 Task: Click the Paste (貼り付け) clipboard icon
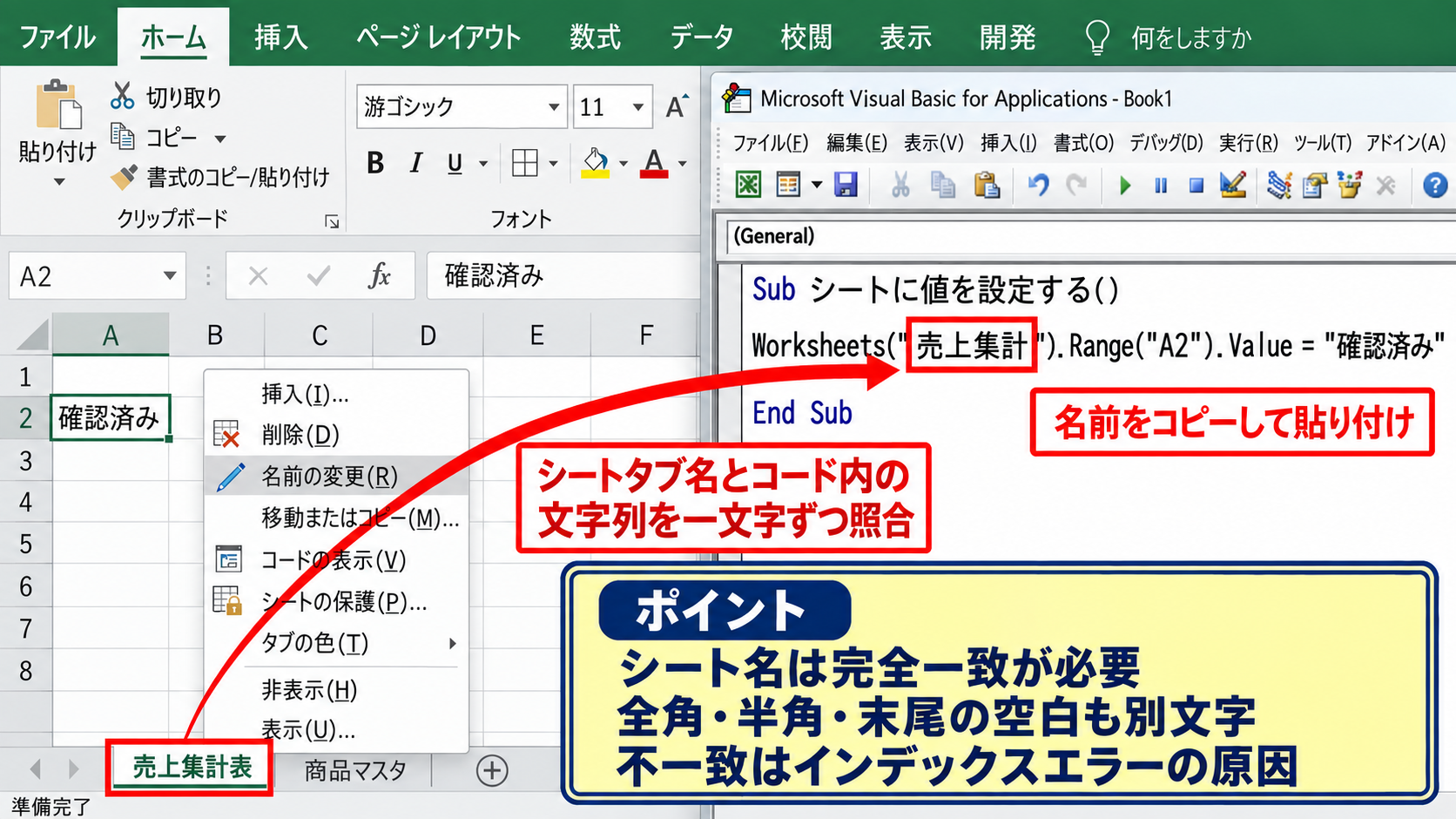pos(58,106)
